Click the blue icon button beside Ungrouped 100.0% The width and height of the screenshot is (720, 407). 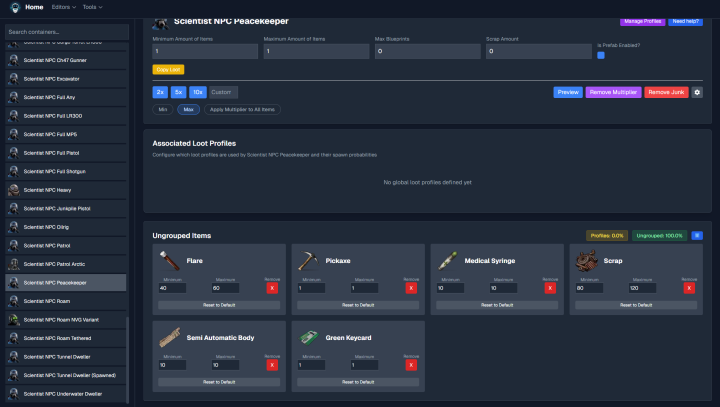(x=697, y=236)
